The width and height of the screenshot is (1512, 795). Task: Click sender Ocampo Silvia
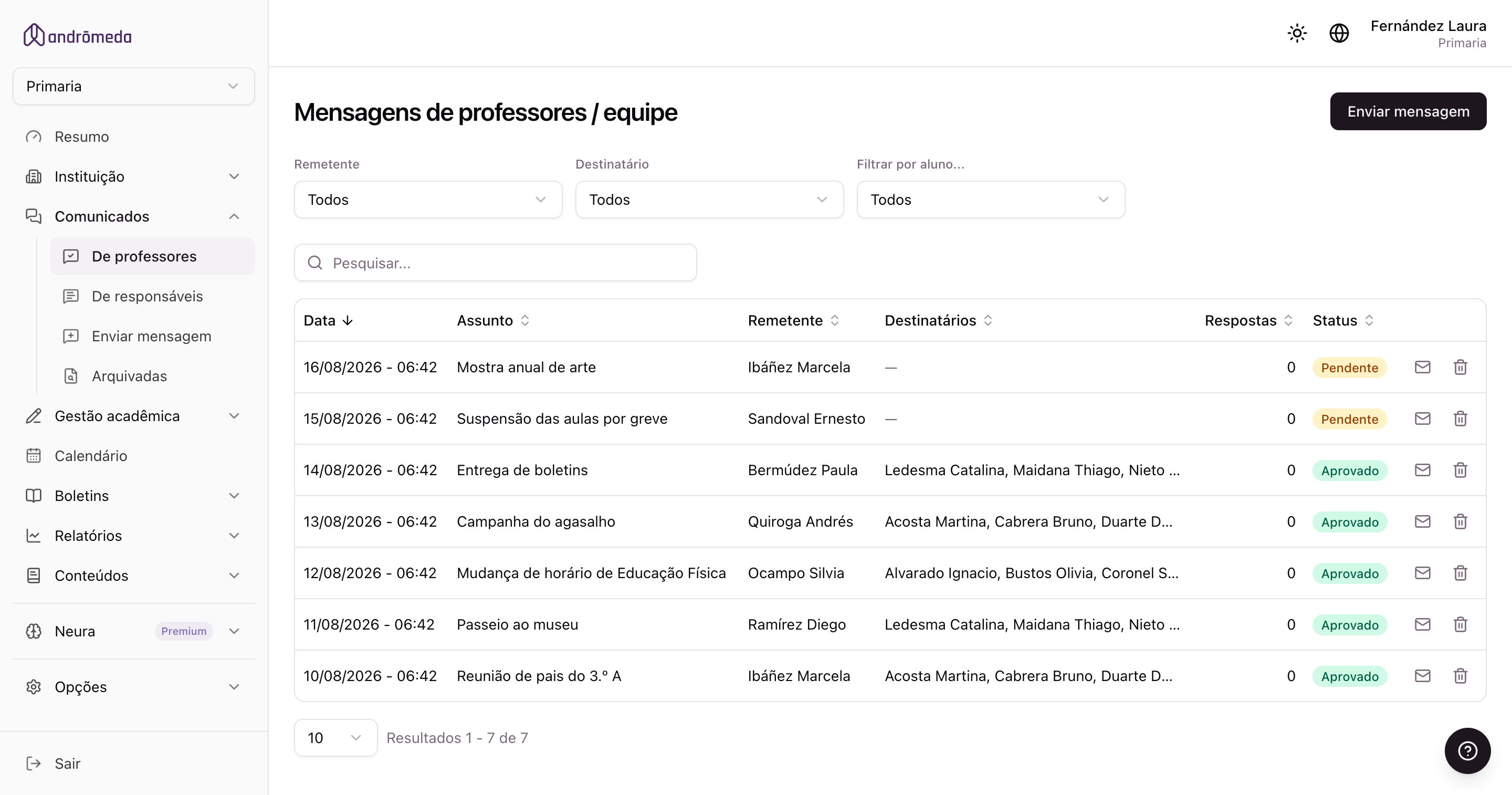795,572
